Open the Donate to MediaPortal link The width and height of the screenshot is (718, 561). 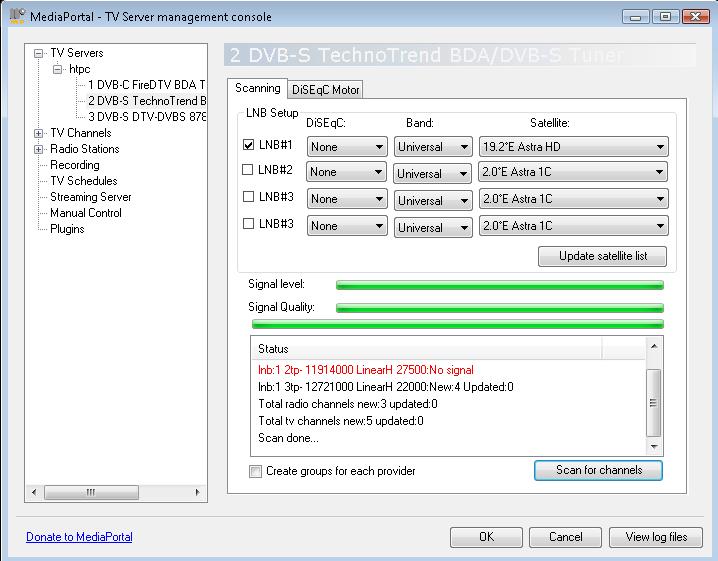point(79,537)
